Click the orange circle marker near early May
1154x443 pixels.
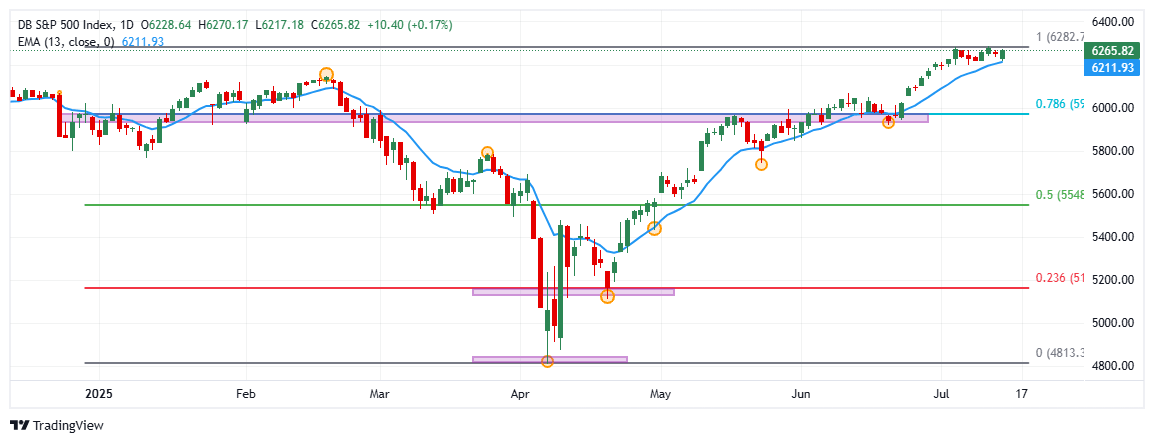coord(654,229)
